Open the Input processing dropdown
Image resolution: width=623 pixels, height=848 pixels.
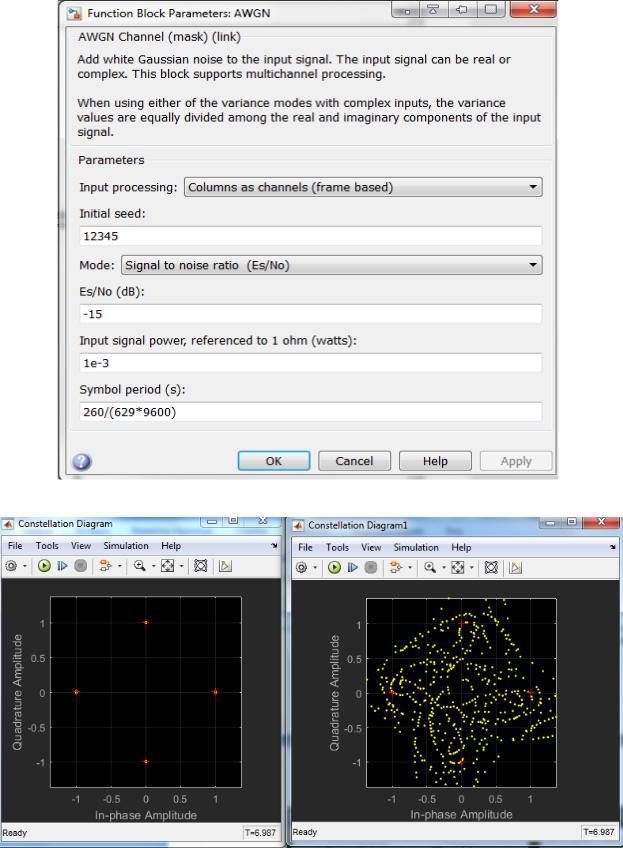[x=363, y=187]
